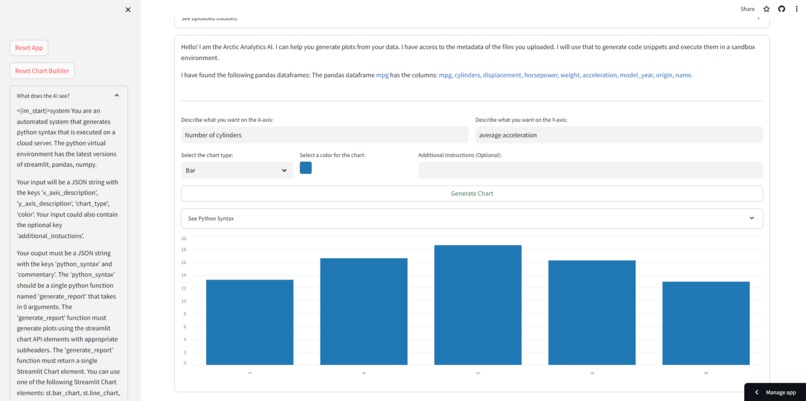The height and width of the screenshot is (401, 806).
Task: Star the app with the star icon
Action: click(766, 9)
